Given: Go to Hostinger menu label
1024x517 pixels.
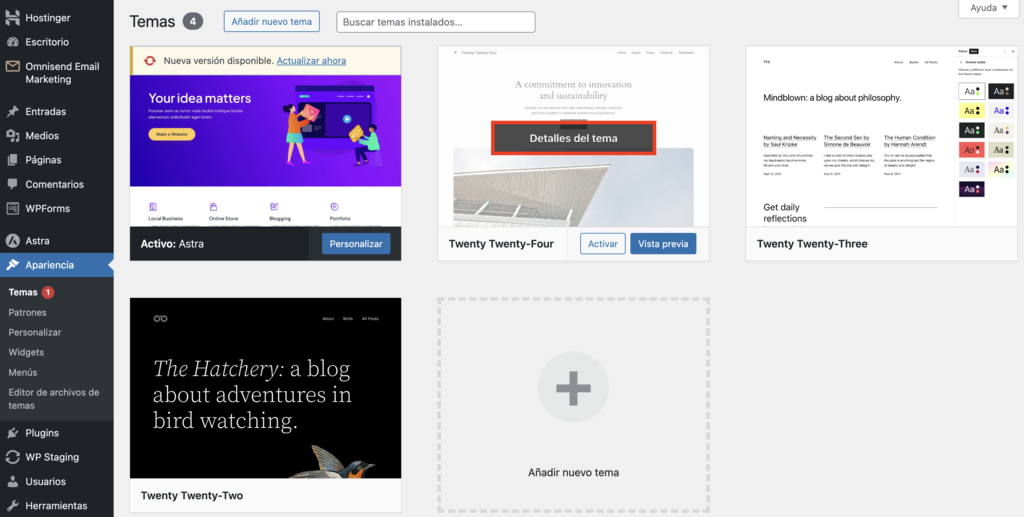Looking at the screenshot, I should (48, 18).
